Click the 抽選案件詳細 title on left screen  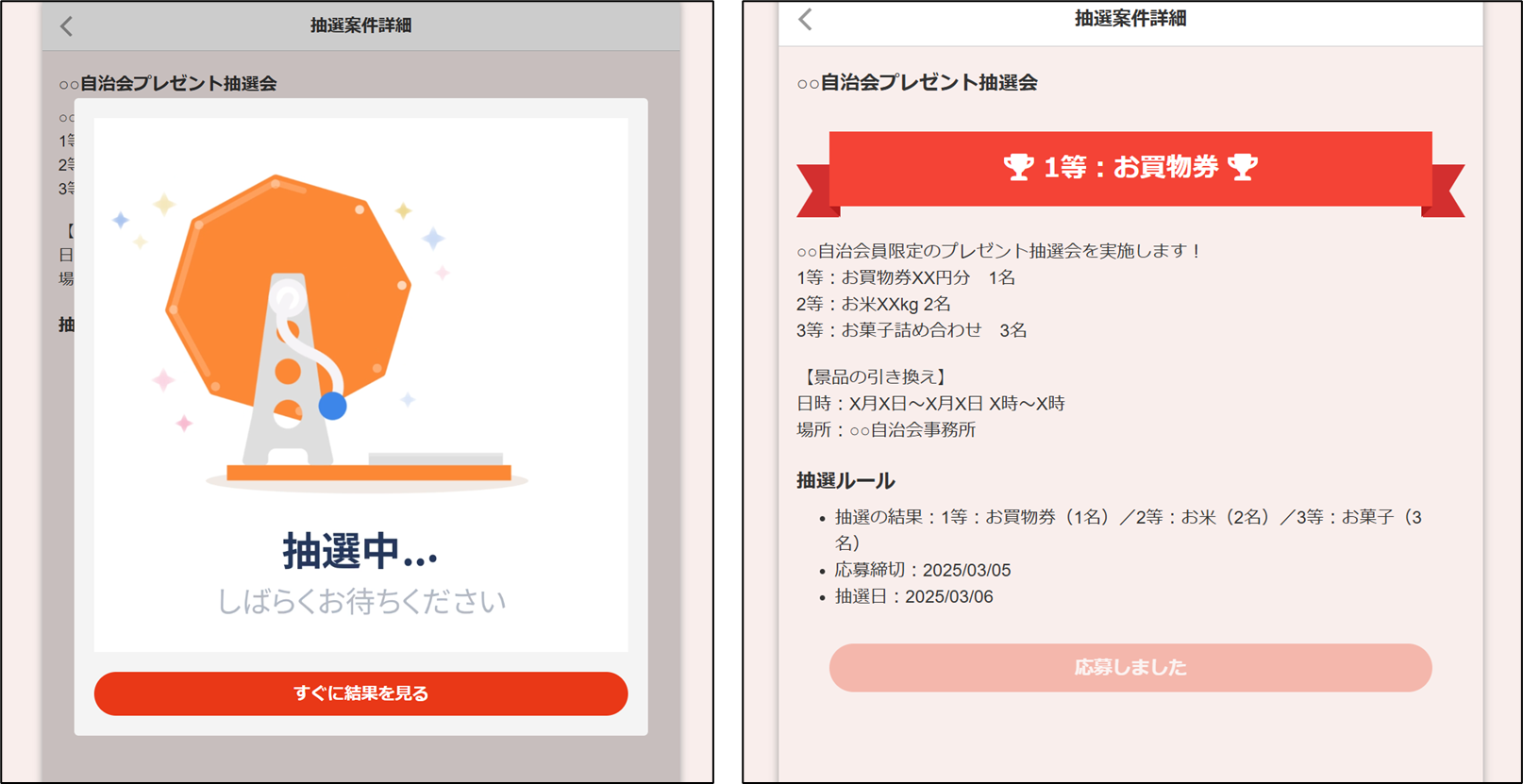(x=360, y=25)
